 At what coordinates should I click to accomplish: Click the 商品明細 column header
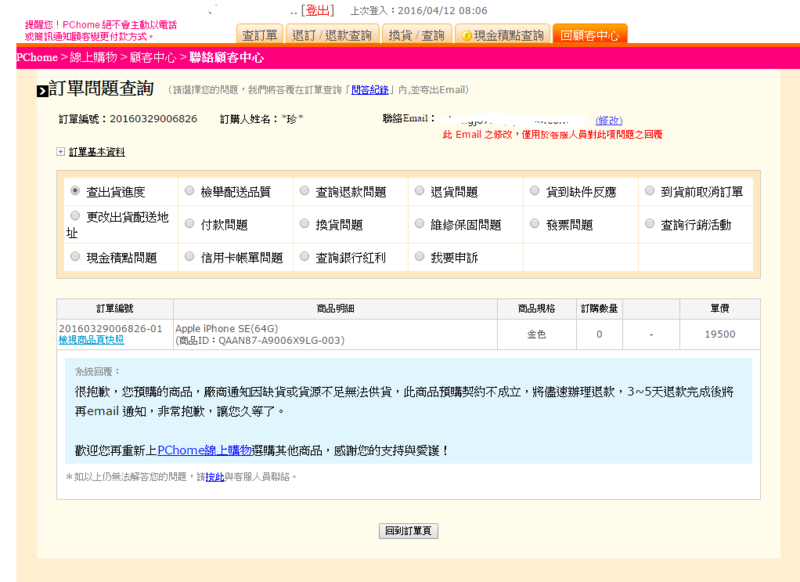(335, 309)
